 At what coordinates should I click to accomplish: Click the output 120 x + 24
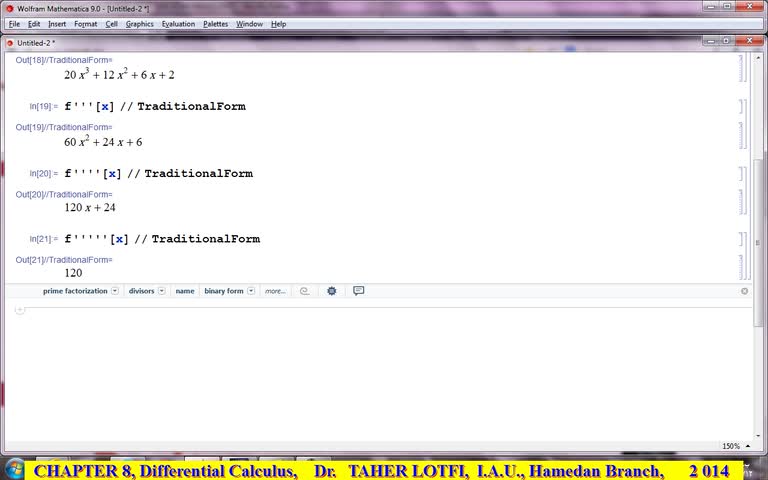coord(90,208)
